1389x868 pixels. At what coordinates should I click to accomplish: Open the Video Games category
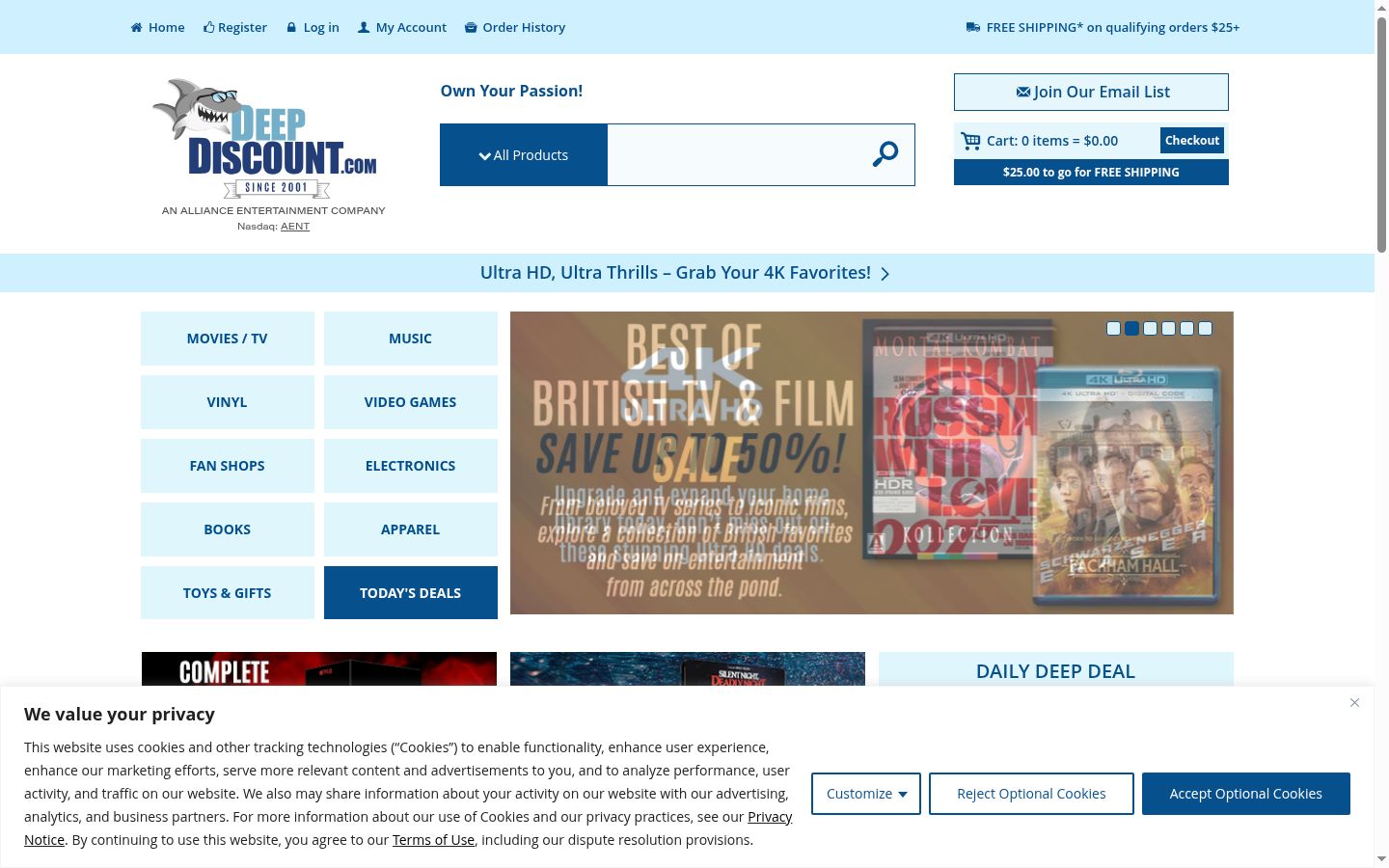click(411, 402)
